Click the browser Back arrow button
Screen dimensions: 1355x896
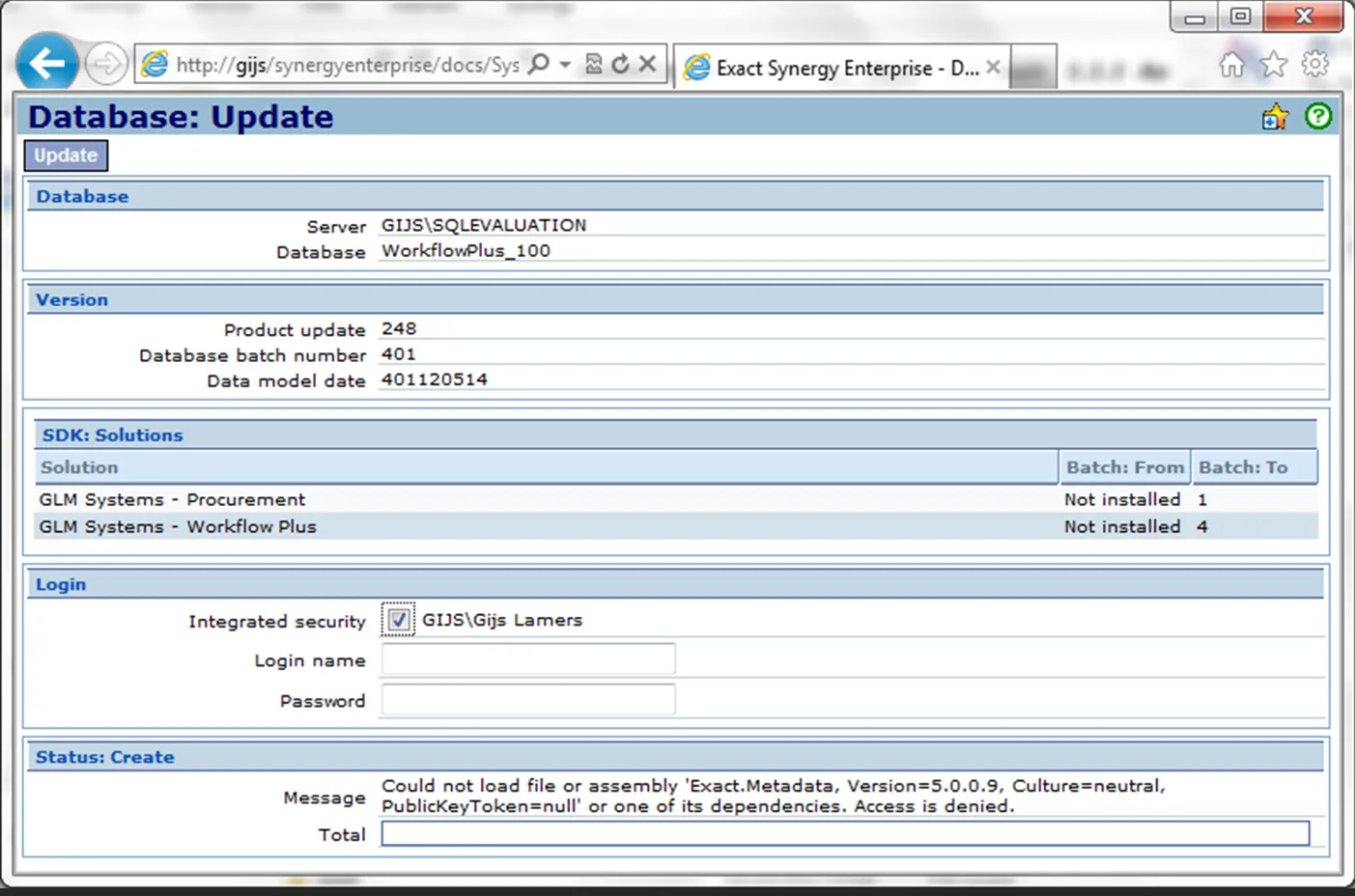point(46,64)
